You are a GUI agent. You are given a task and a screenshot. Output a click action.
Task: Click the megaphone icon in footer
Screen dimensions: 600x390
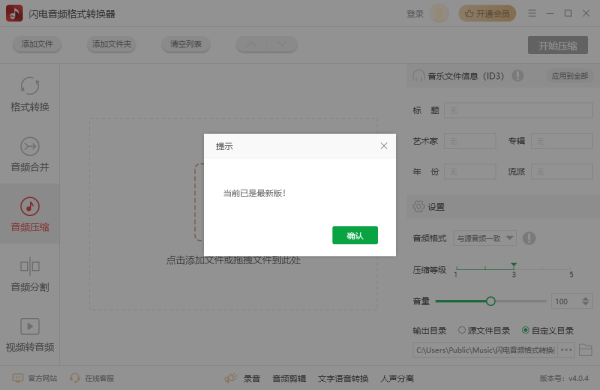(230, 378)
